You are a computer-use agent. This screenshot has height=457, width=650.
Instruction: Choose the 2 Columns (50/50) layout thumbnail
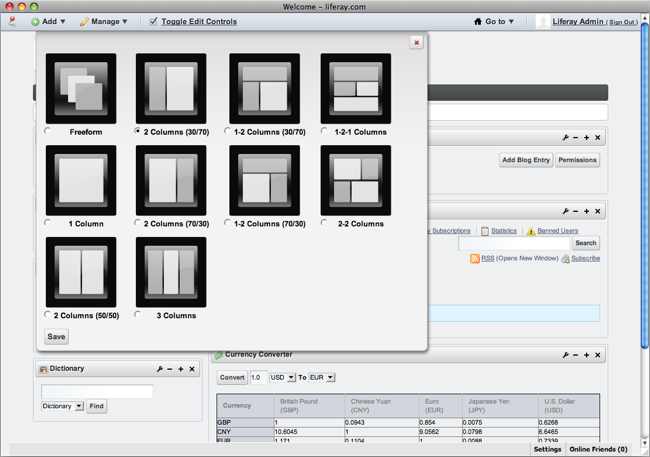(81, 272)
